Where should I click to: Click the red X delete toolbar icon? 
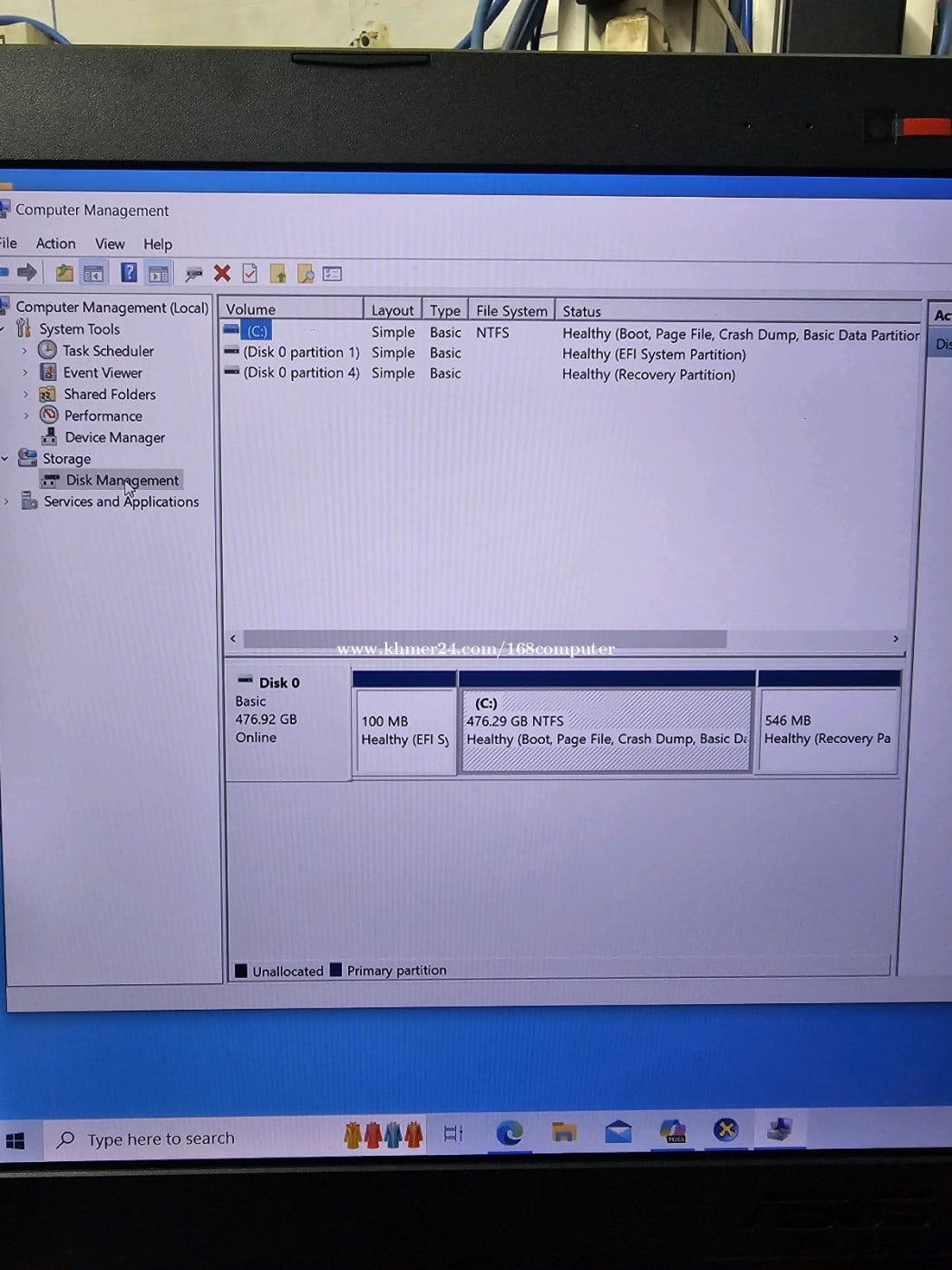click(222, 273)
